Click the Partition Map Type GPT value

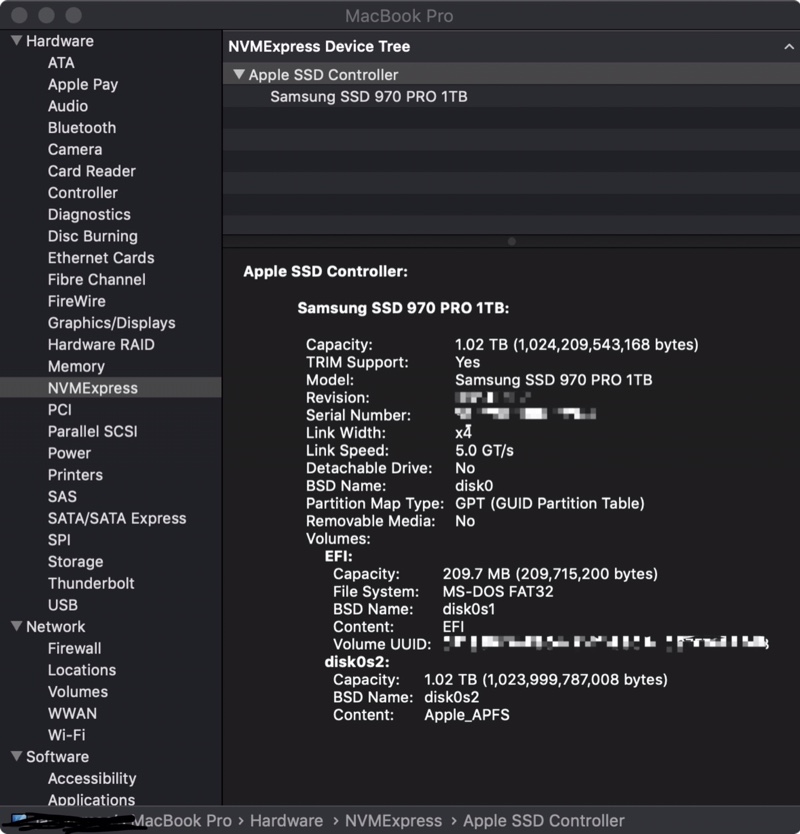coord(550,503)
